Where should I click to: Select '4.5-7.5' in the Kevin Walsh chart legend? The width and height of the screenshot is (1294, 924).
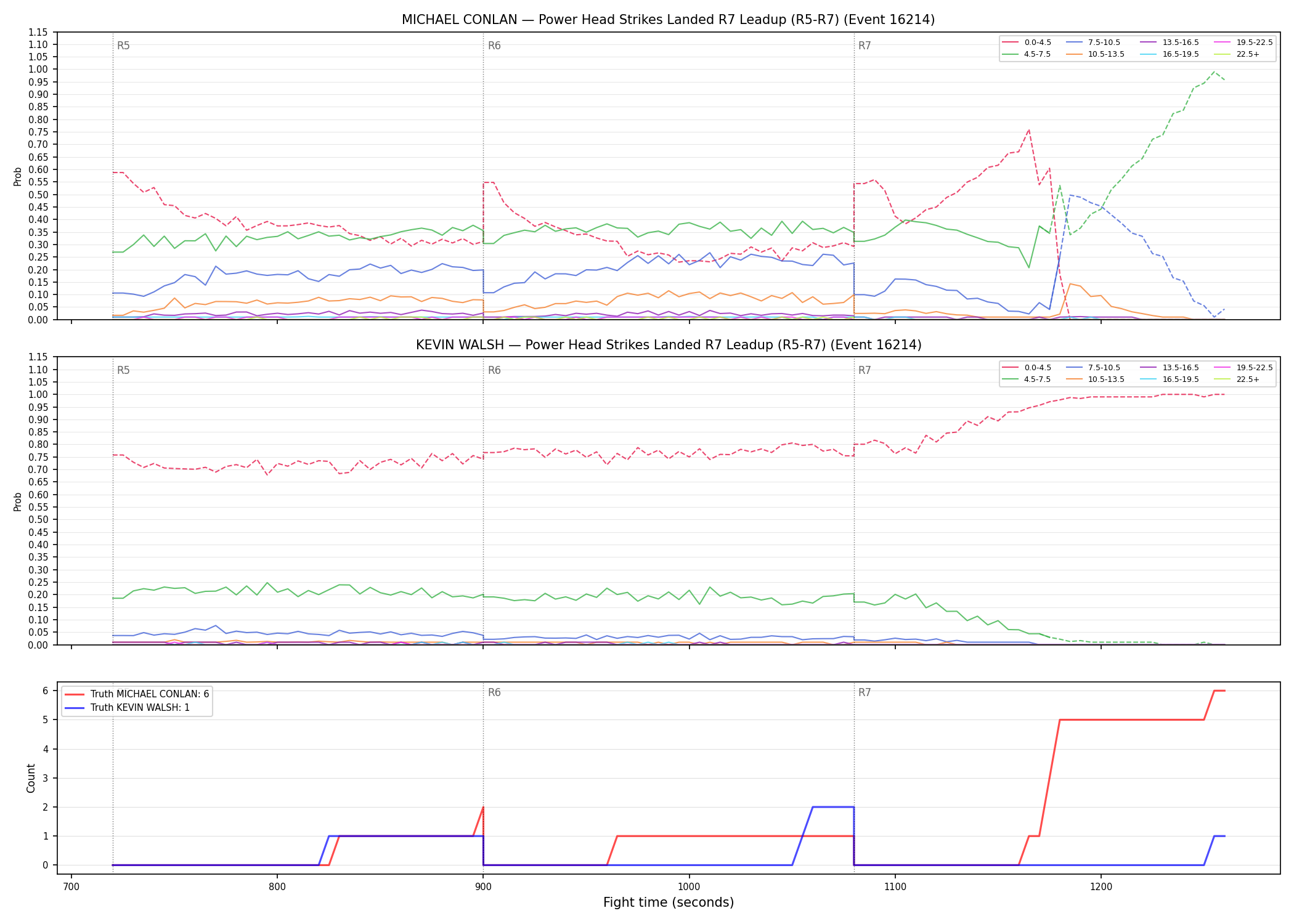(x=1027, y=379)
